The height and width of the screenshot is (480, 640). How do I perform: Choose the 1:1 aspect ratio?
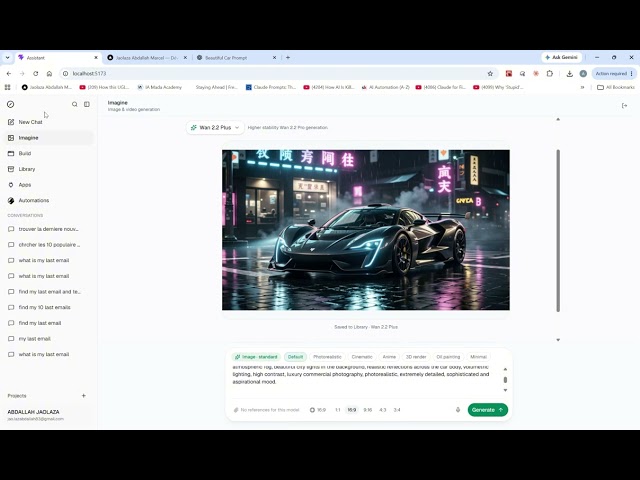coord(338,410)
